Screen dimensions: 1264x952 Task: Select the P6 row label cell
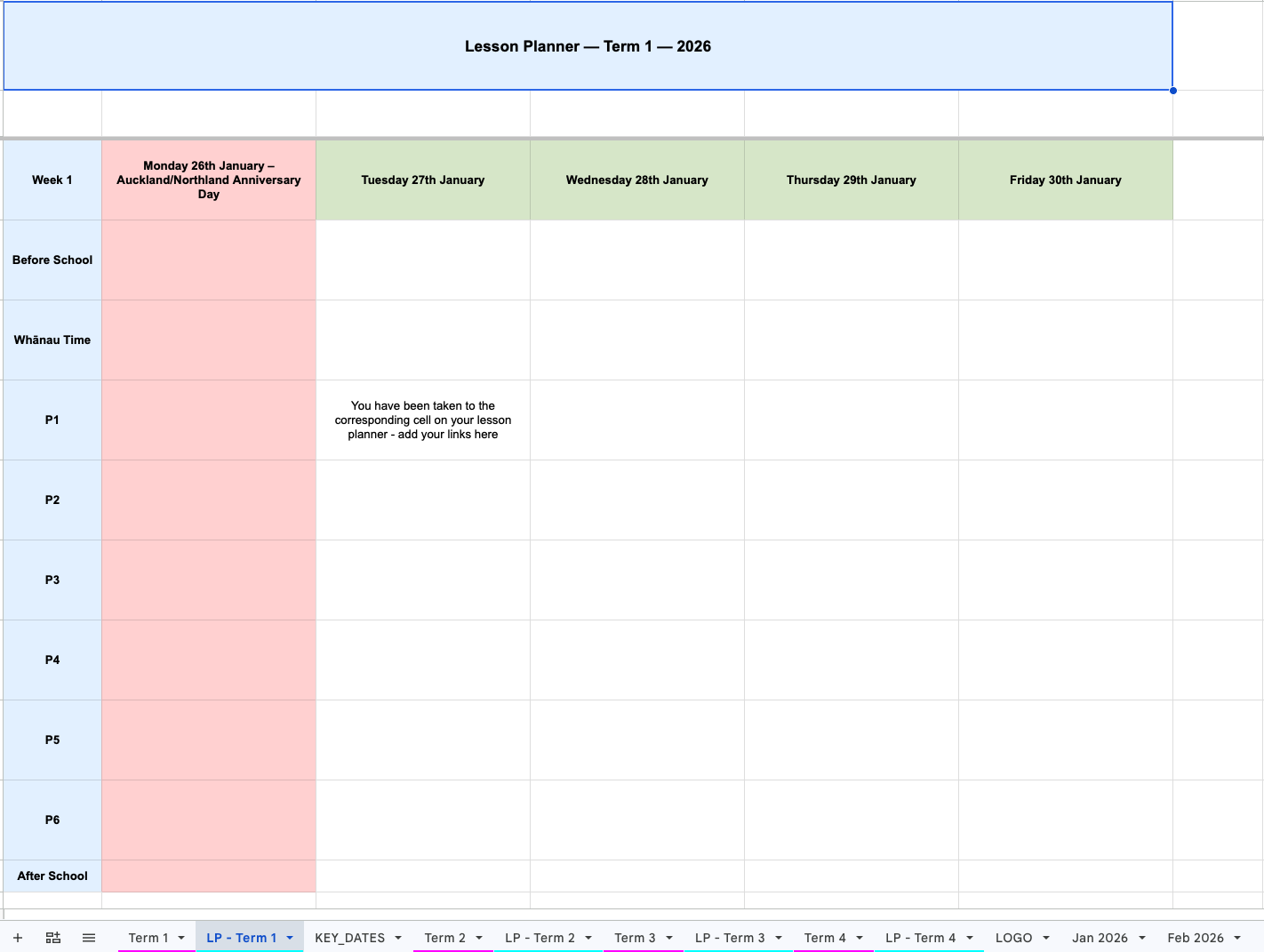(52, 820)
